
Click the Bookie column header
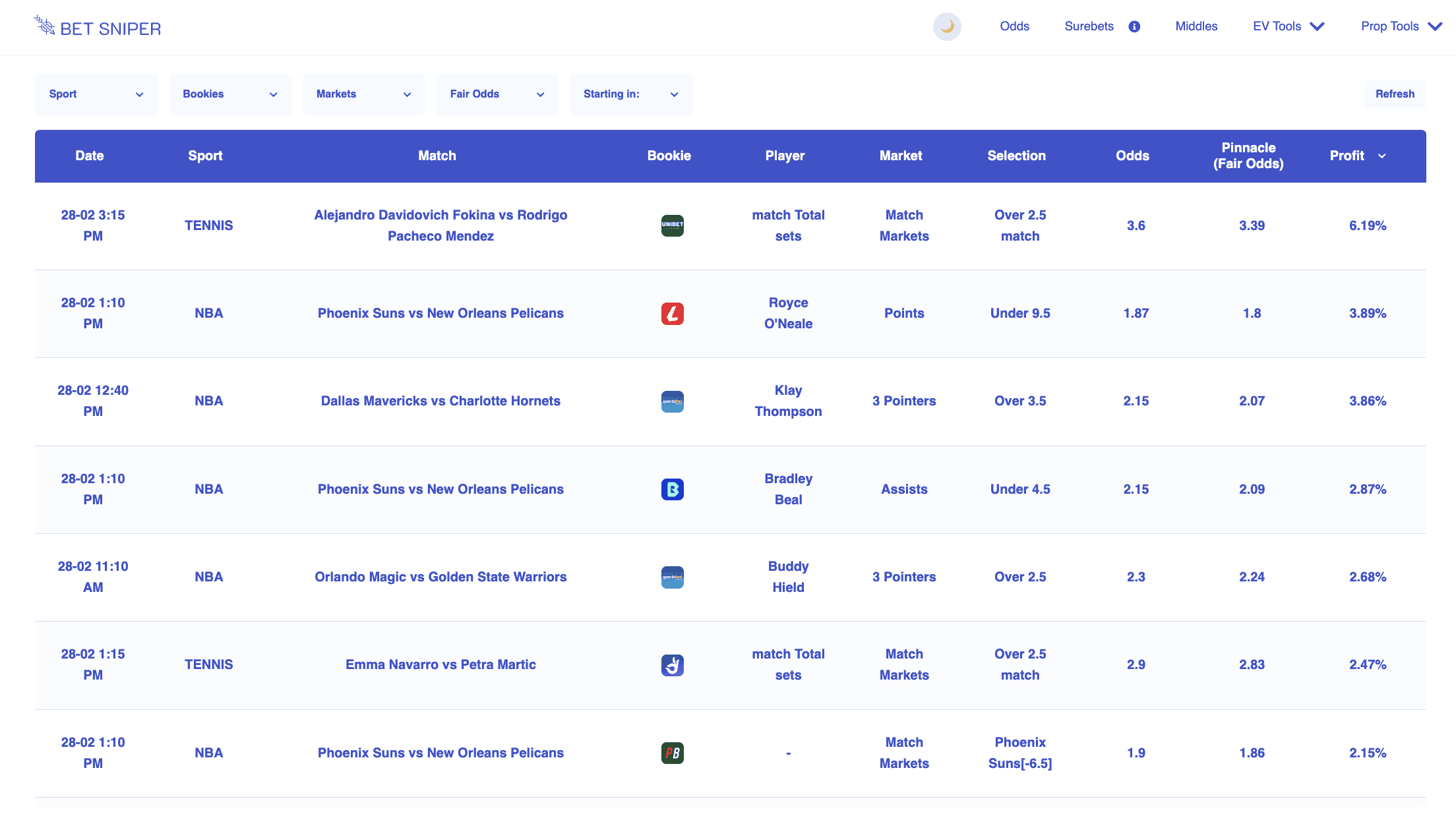coord(669,156)
